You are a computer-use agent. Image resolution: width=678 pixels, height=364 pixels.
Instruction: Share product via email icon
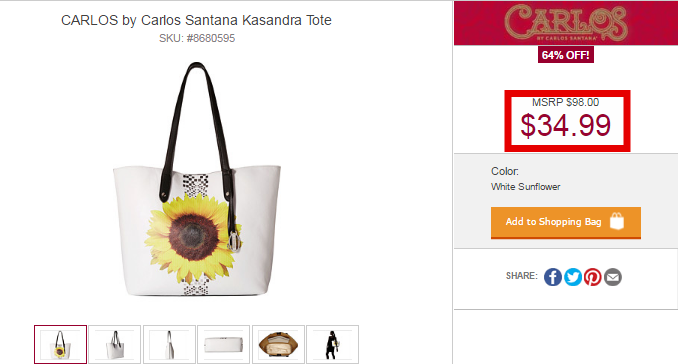point(613,277)
